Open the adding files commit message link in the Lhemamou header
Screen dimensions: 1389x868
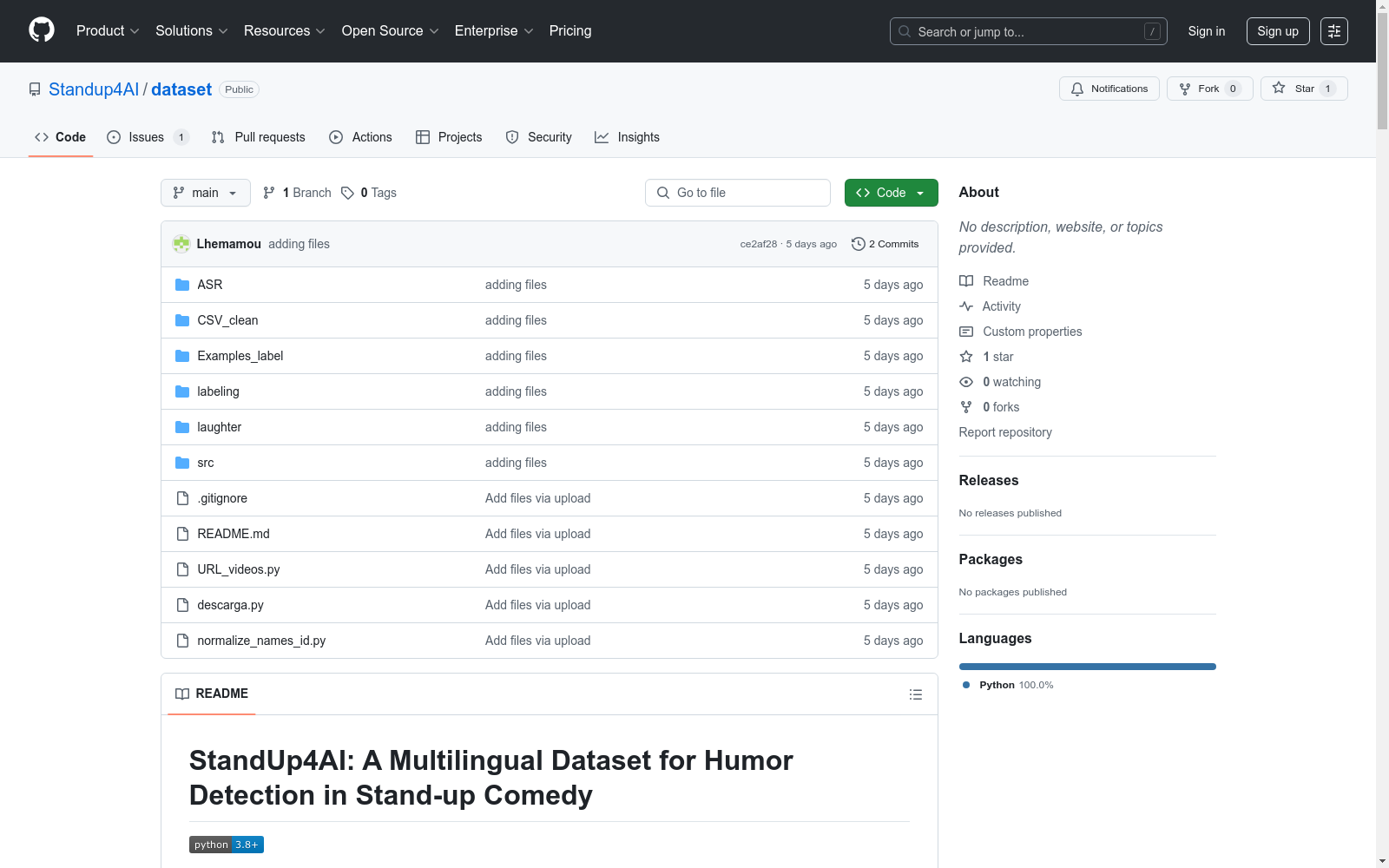click(x=299, y=244)
